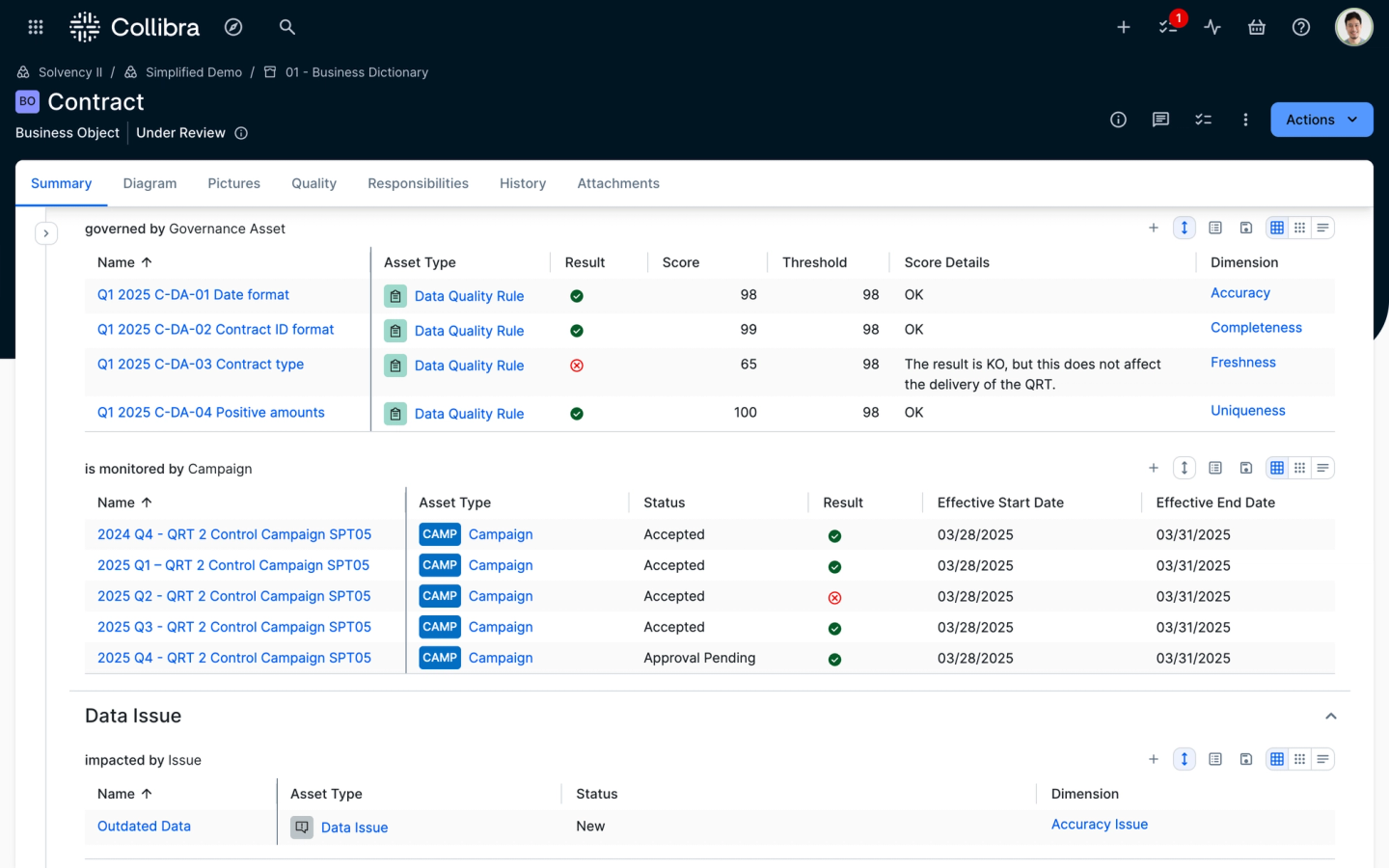The image size is (1389, 868).
Task: Open the tasks icon with notification badge
Action: [x=1167, y=27]
